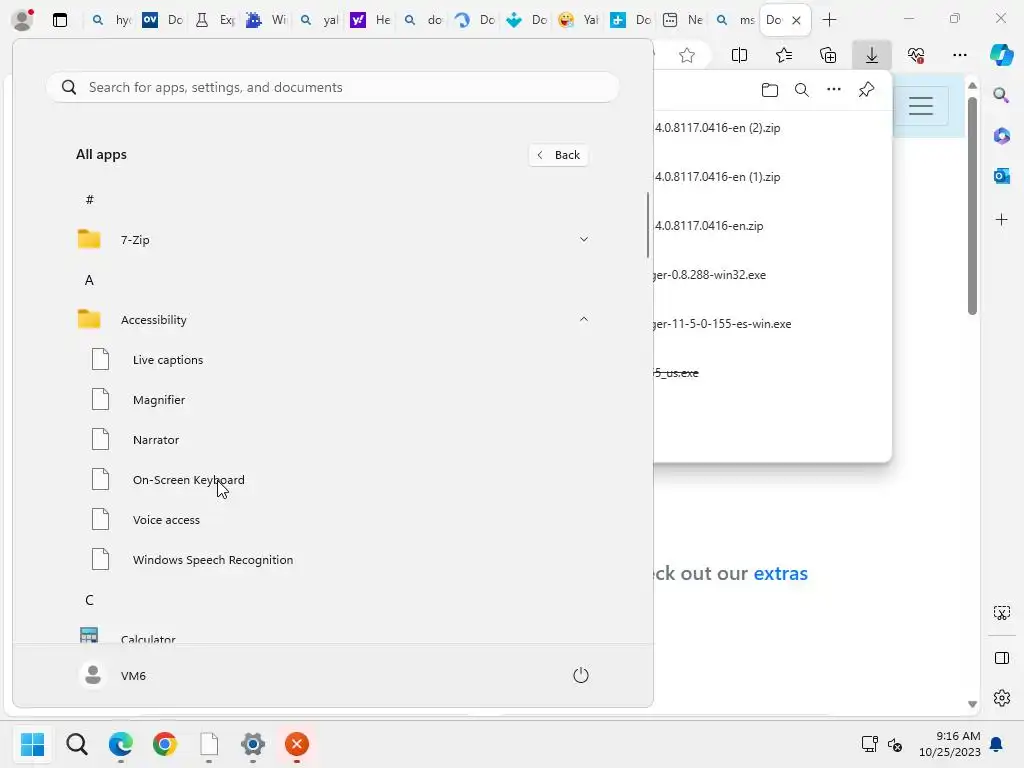
Task: Toggle the Downloads toolbar button
Action: coord(872,56)
